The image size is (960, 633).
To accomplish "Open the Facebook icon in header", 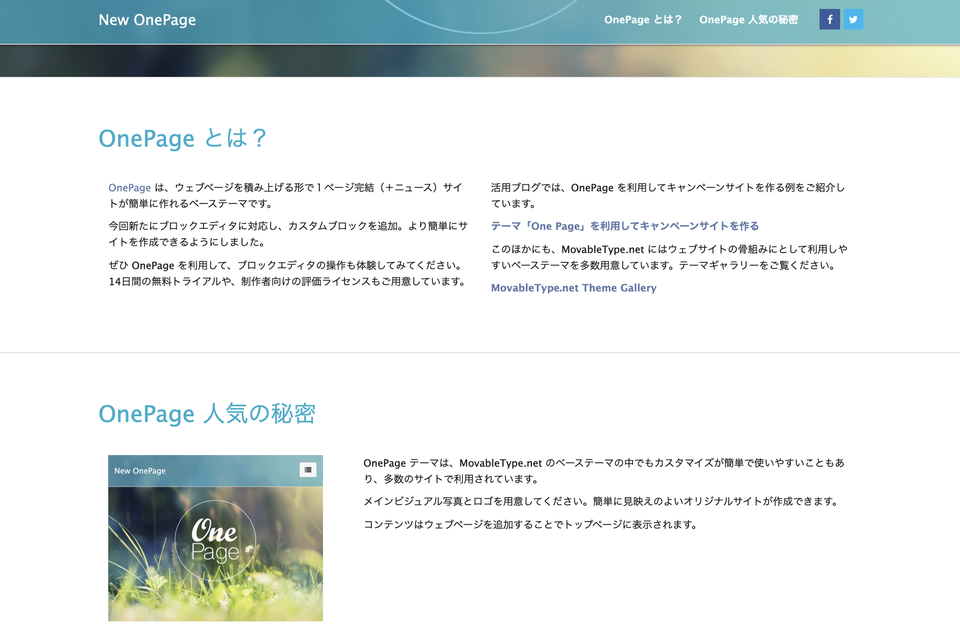I will coord(830,20).
